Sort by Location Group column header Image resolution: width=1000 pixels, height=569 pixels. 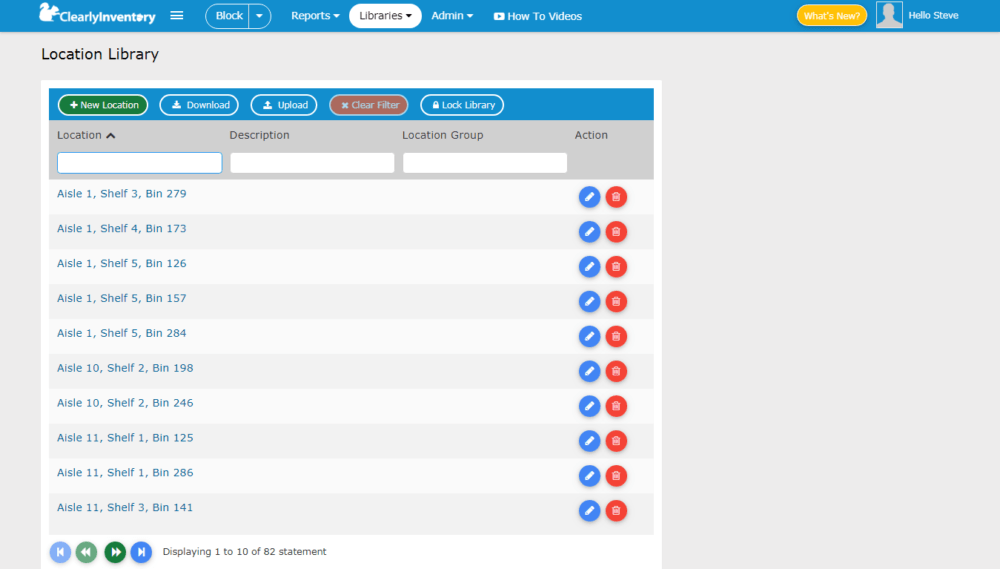(x=443, y=135)
